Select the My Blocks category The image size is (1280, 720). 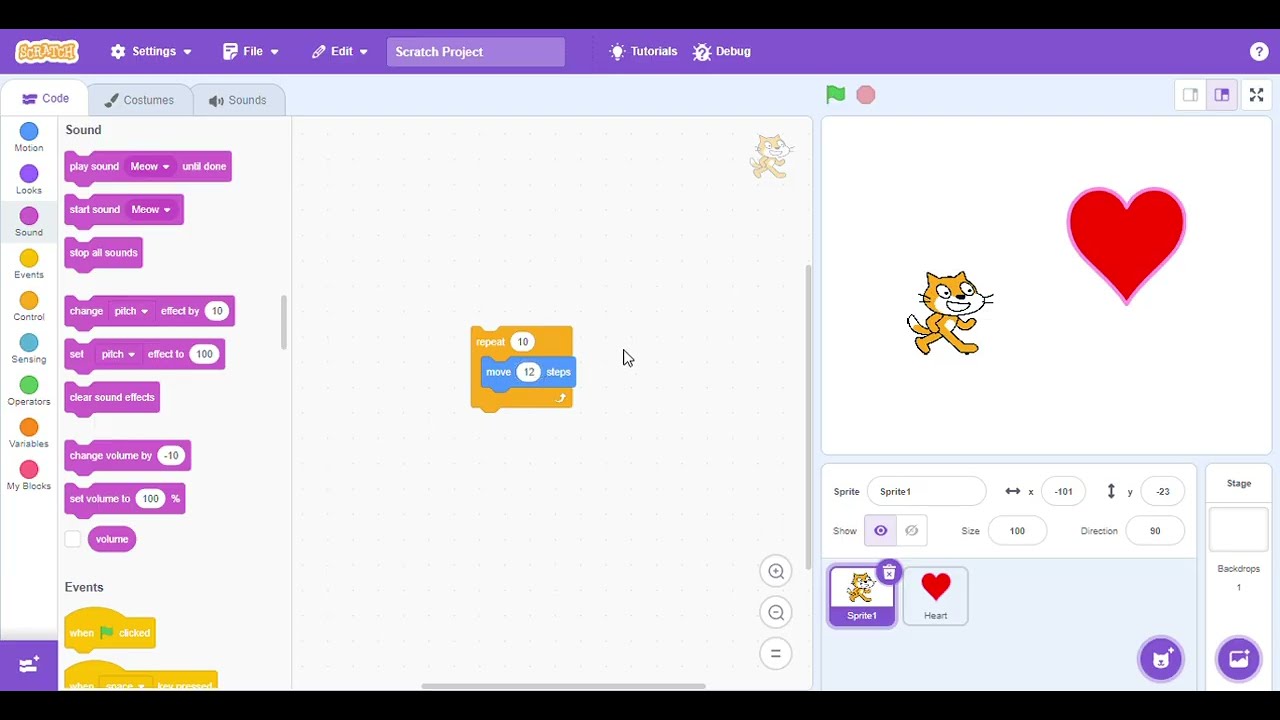(29, 476)
